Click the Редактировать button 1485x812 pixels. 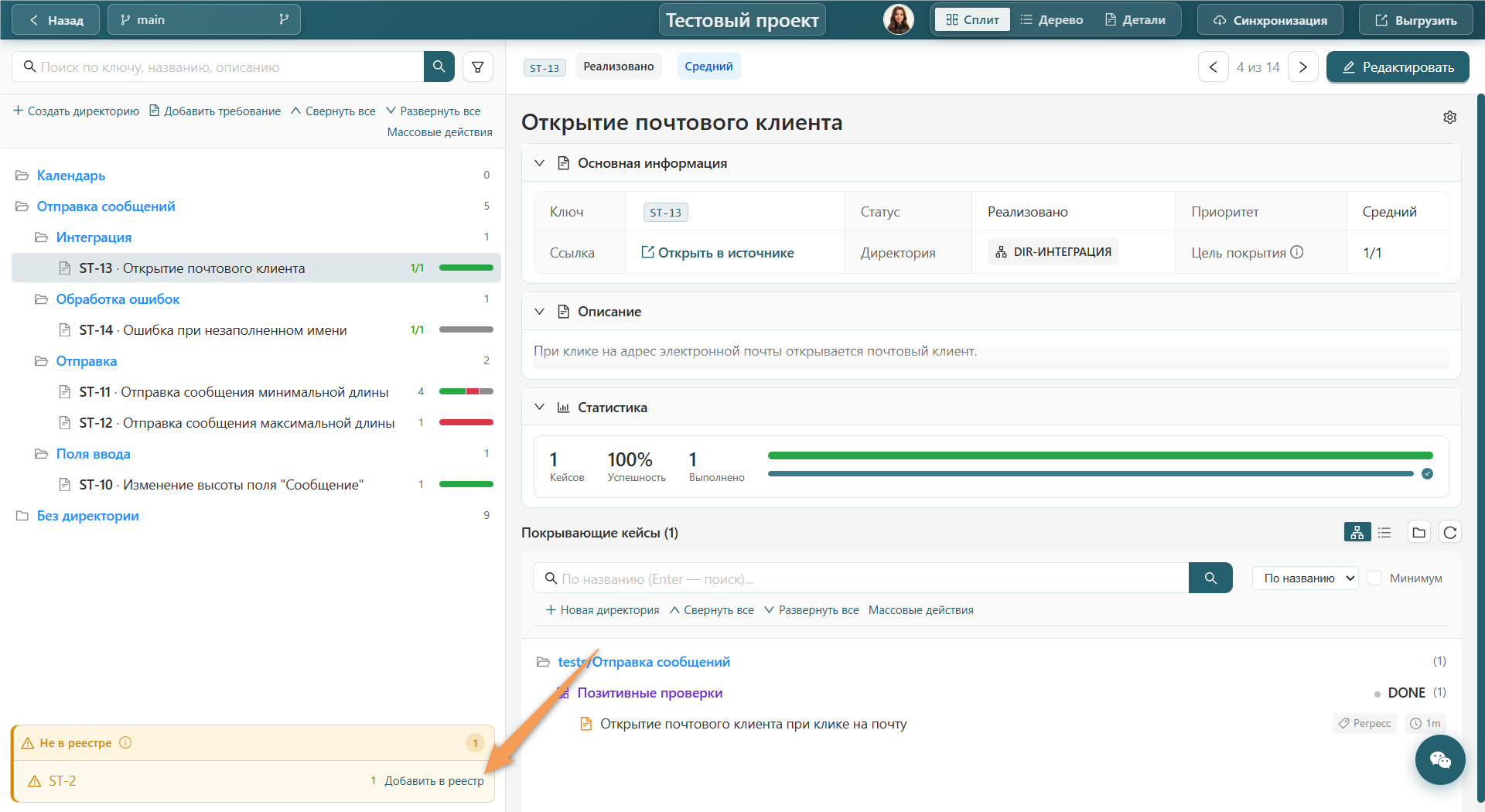point(1398,67)
